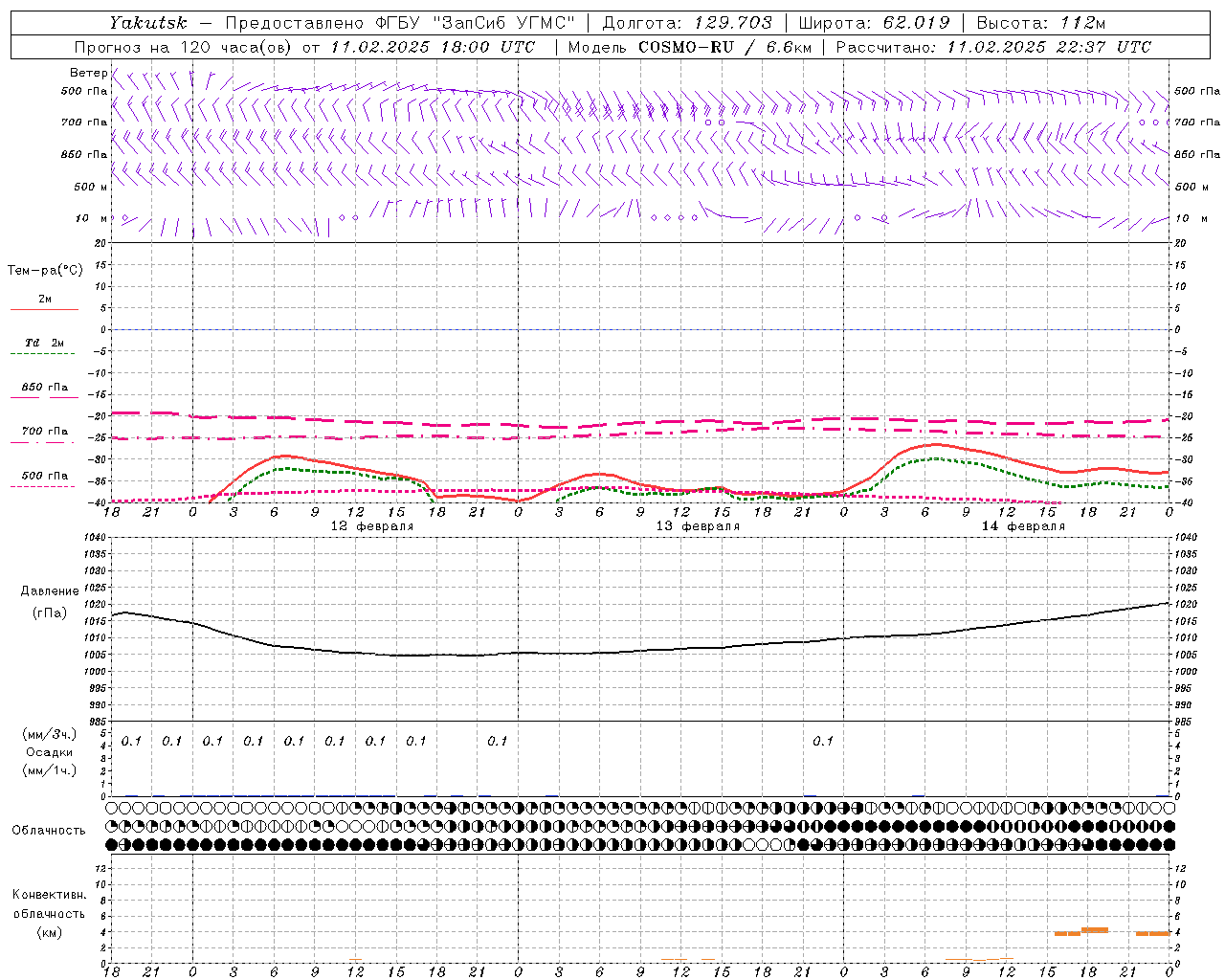
Task: Click the 0.1 precipitation value on evening of 13 февраля
Action: click(x=823, y=741)
